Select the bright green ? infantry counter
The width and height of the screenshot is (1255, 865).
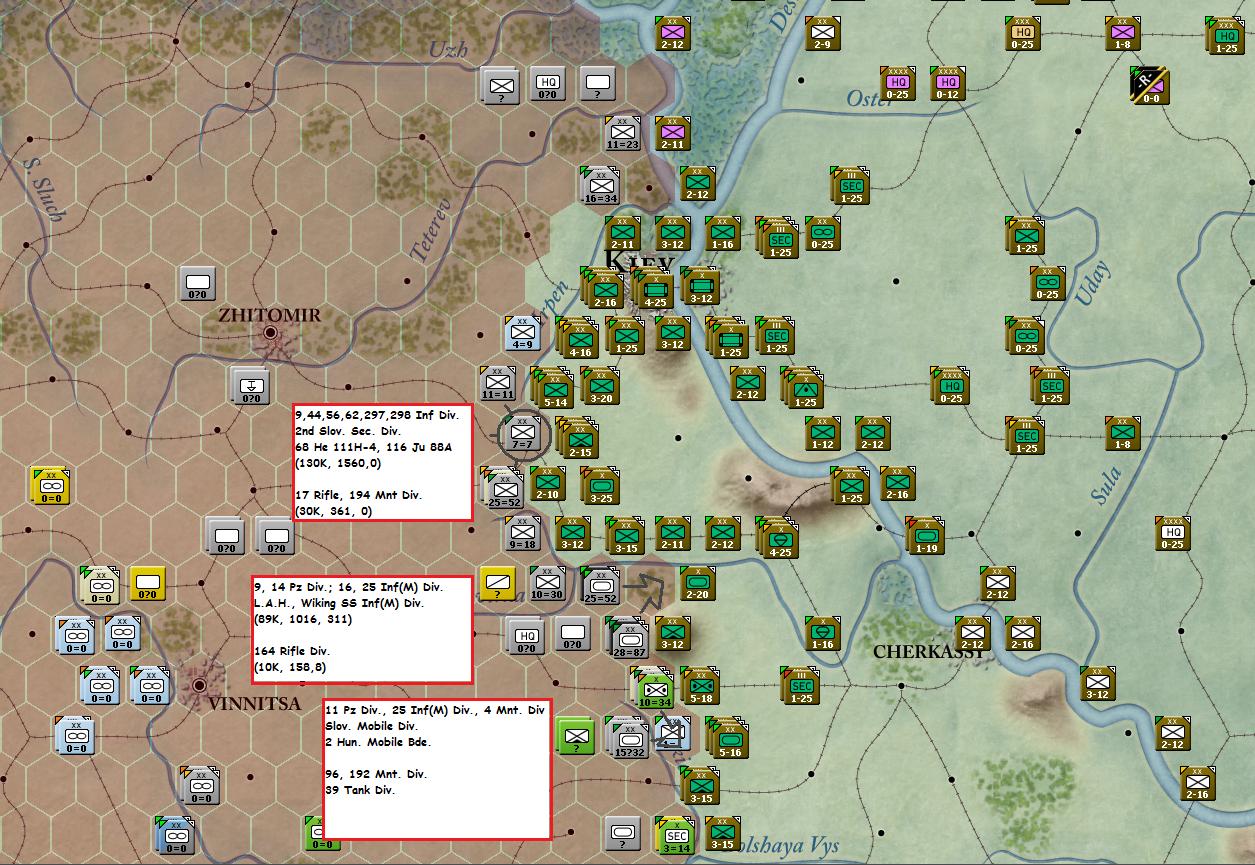pyautogui.click(x=574, y=735)
